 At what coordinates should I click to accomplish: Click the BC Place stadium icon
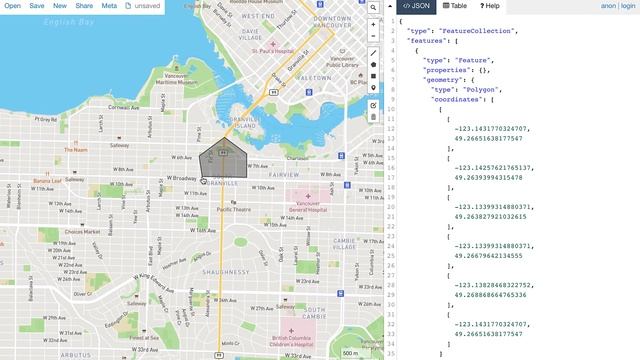pyautogui.click(x=360, y=76)
